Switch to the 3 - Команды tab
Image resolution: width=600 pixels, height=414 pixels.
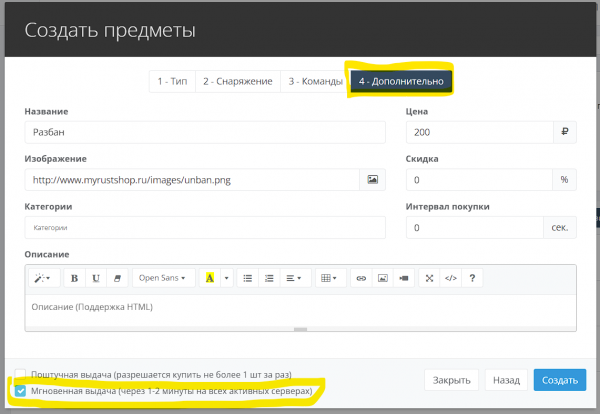[x=314, y=81]
